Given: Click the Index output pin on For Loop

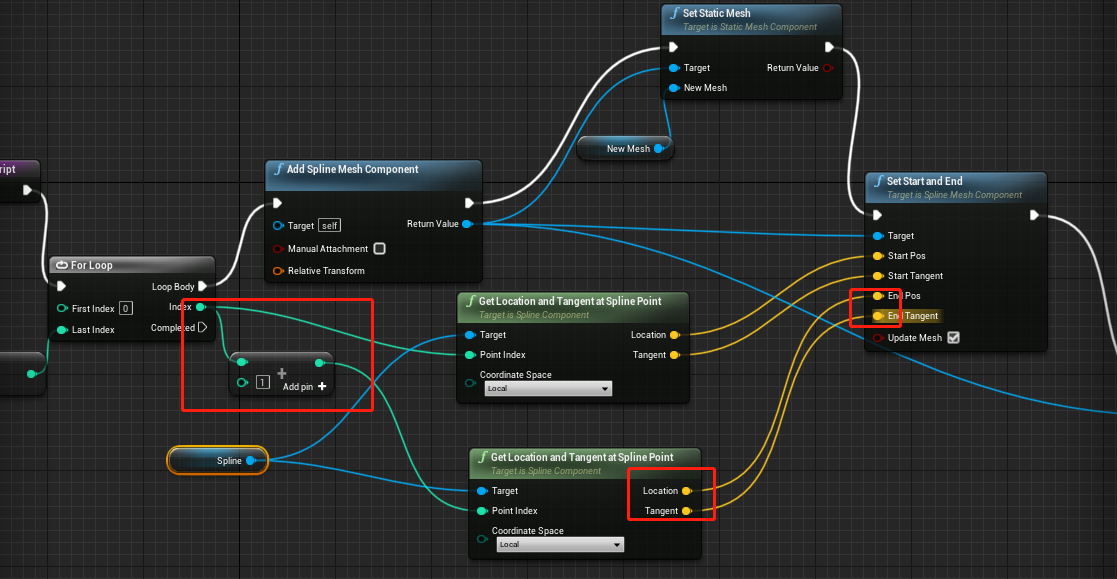Looking at the screenshot, I should (200, 307).
